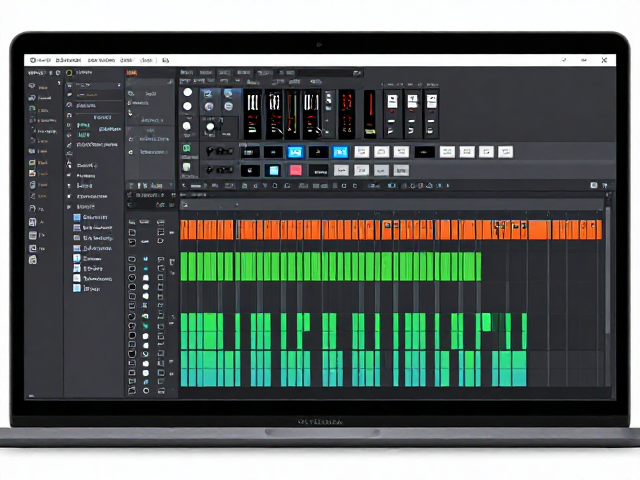Adjust the red vertical level meter strip

click(370, 114)
